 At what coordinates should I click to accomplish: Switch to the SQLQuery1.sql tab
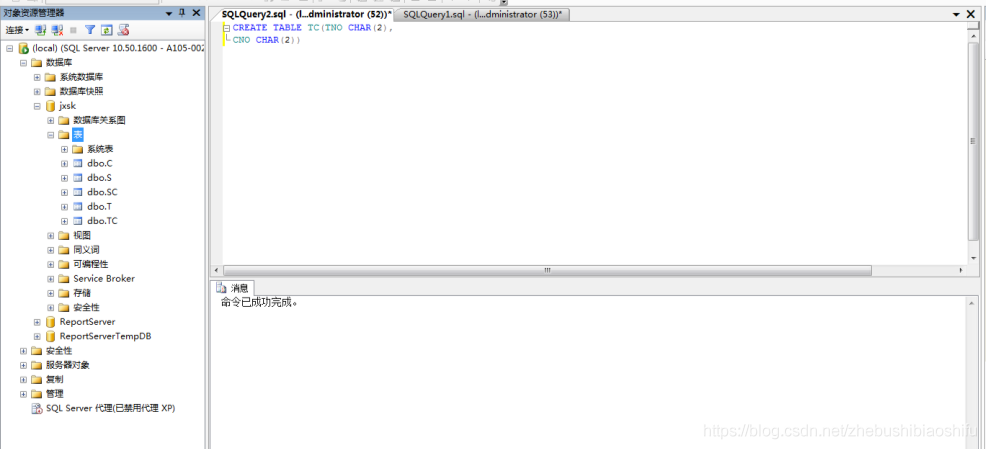pos(483,14)
